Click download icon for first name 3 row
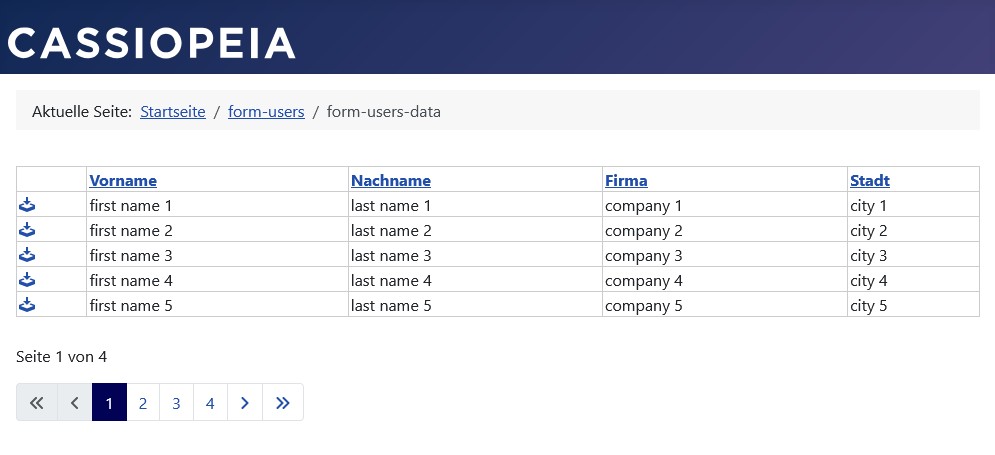Viewport: 995px width, 455px height. tap(27, 255)
